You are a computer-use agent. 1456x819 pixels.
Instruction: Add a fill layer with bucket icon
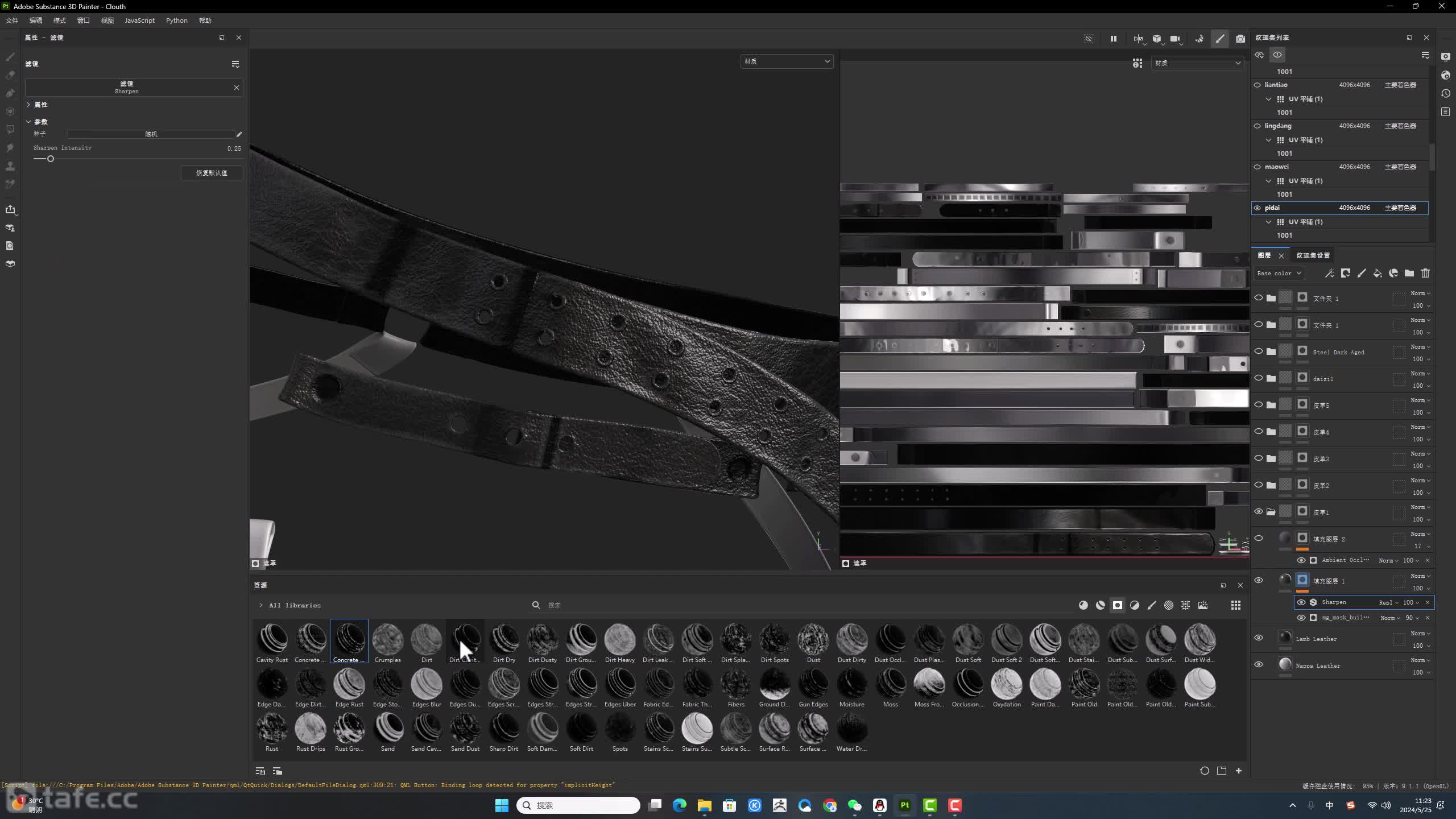(1377, 274)
